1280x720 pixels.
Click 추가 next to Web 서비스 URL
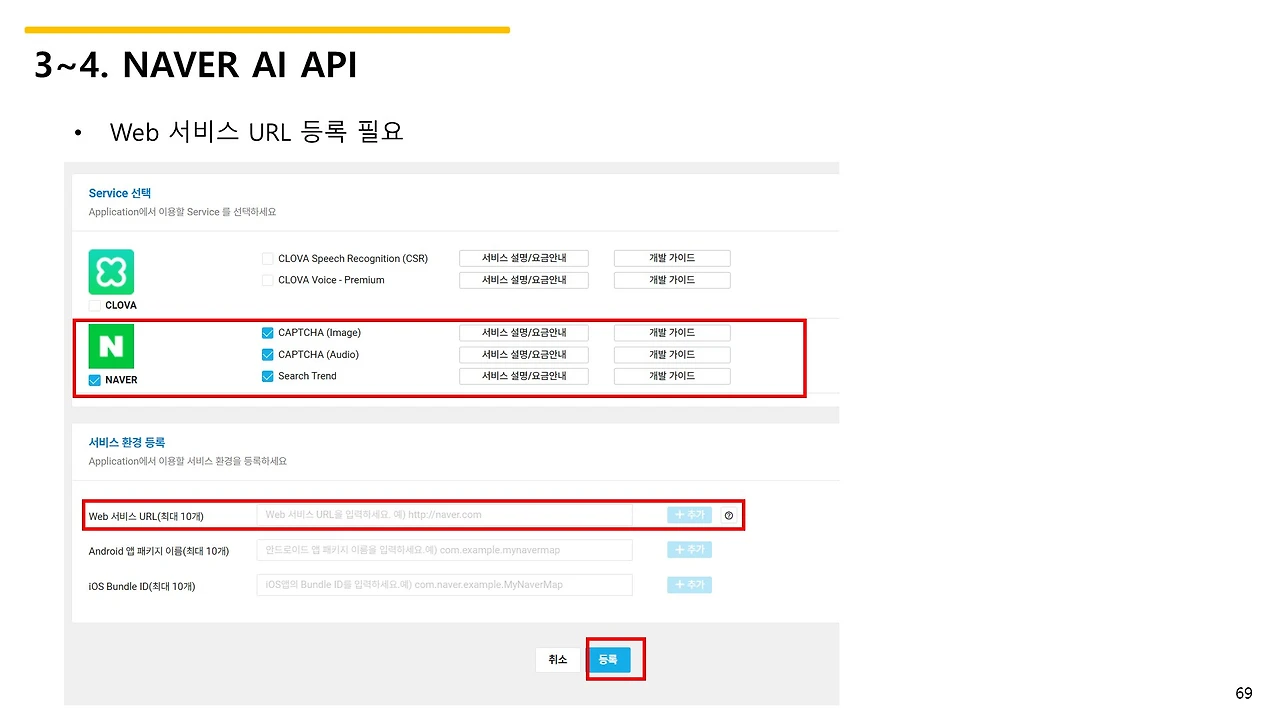pos(690,515)
